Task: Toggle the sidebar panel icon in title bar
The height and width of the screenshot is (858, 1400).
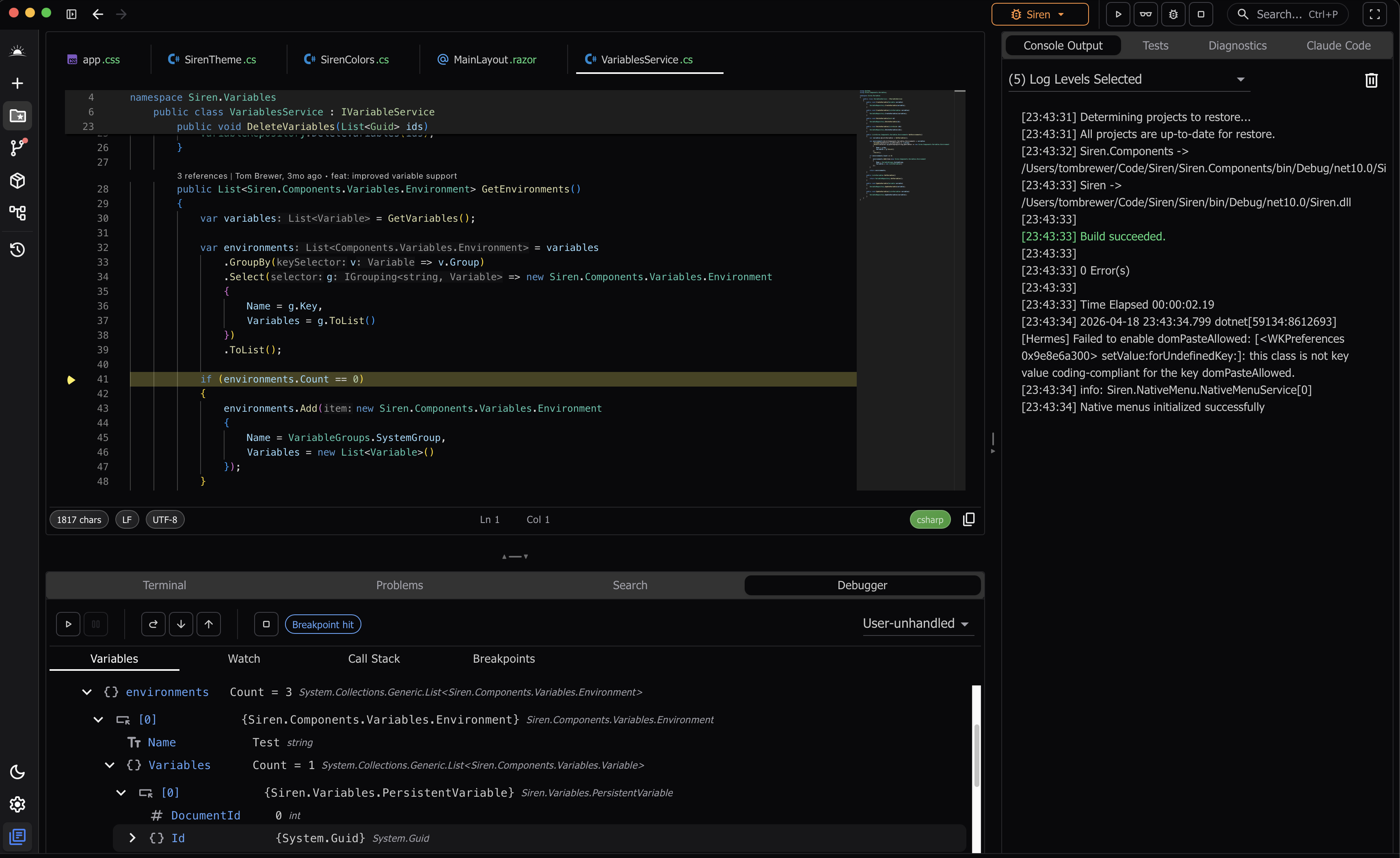Action: 71,14
